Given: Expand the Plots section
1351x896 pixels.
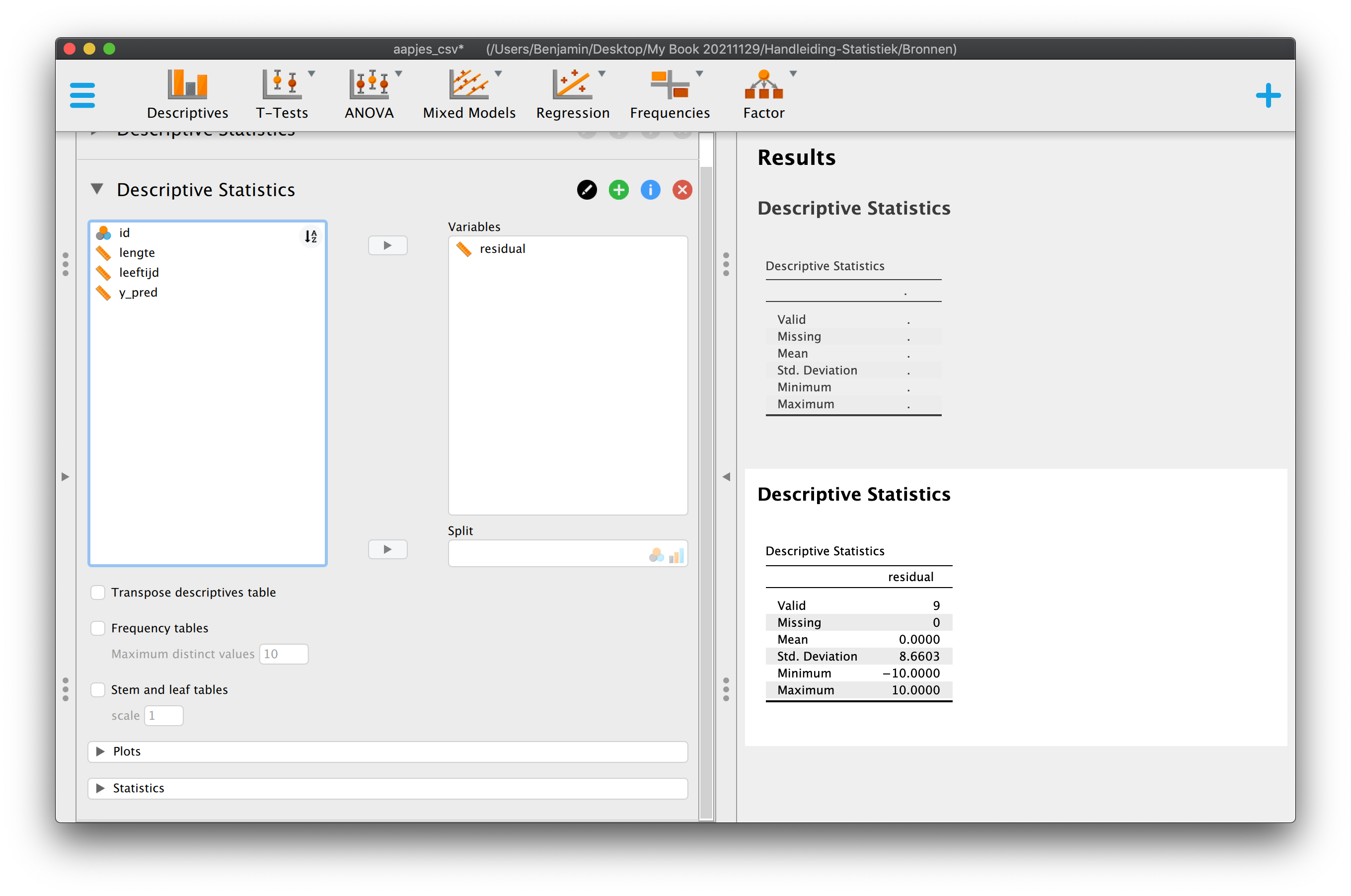Looking at the screenshot, I should pos(387,751).
